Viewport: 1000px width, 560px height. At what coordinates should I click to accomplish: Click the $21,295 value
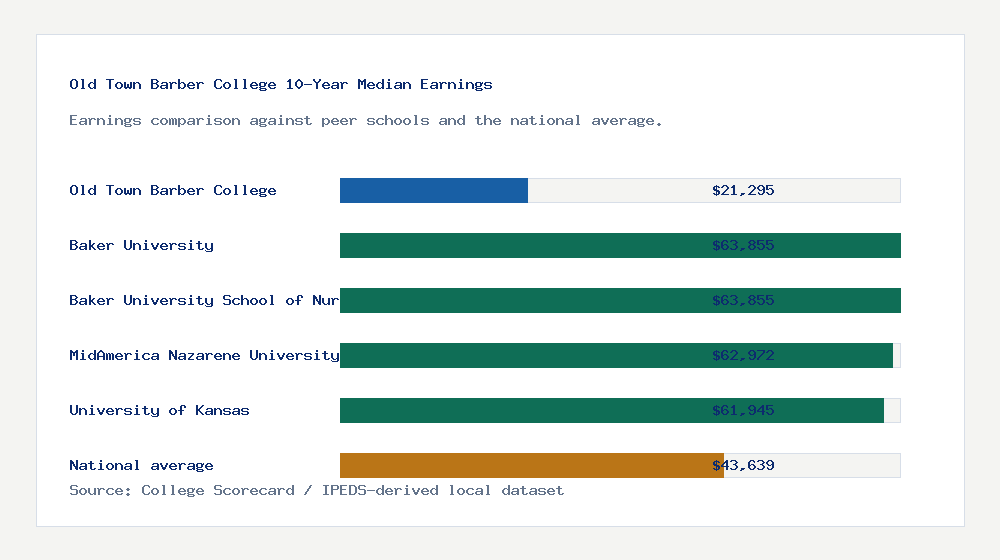point(743,190)
